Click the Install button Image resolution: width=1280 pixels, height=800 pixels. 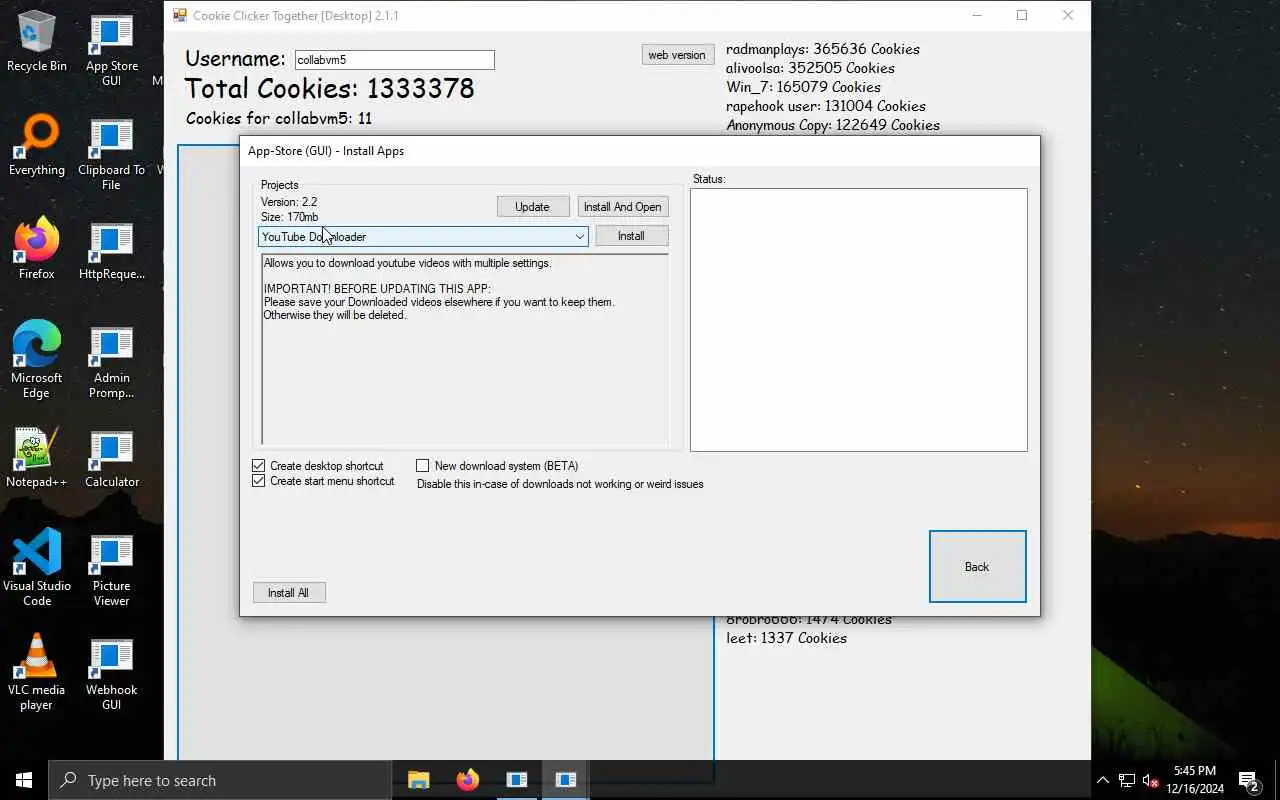[x=631, y=236]
